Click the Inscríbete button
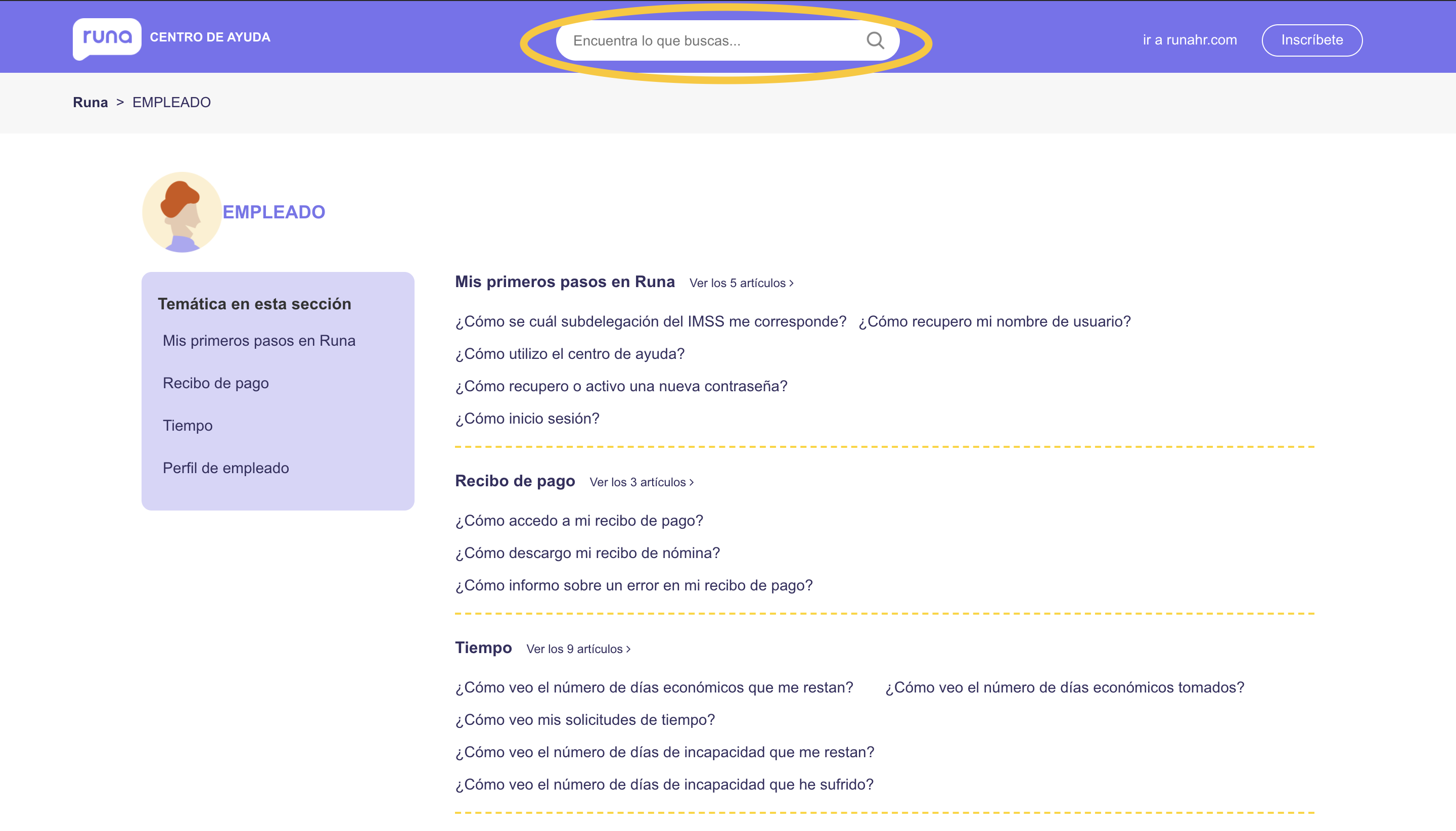 [1311, 40]
